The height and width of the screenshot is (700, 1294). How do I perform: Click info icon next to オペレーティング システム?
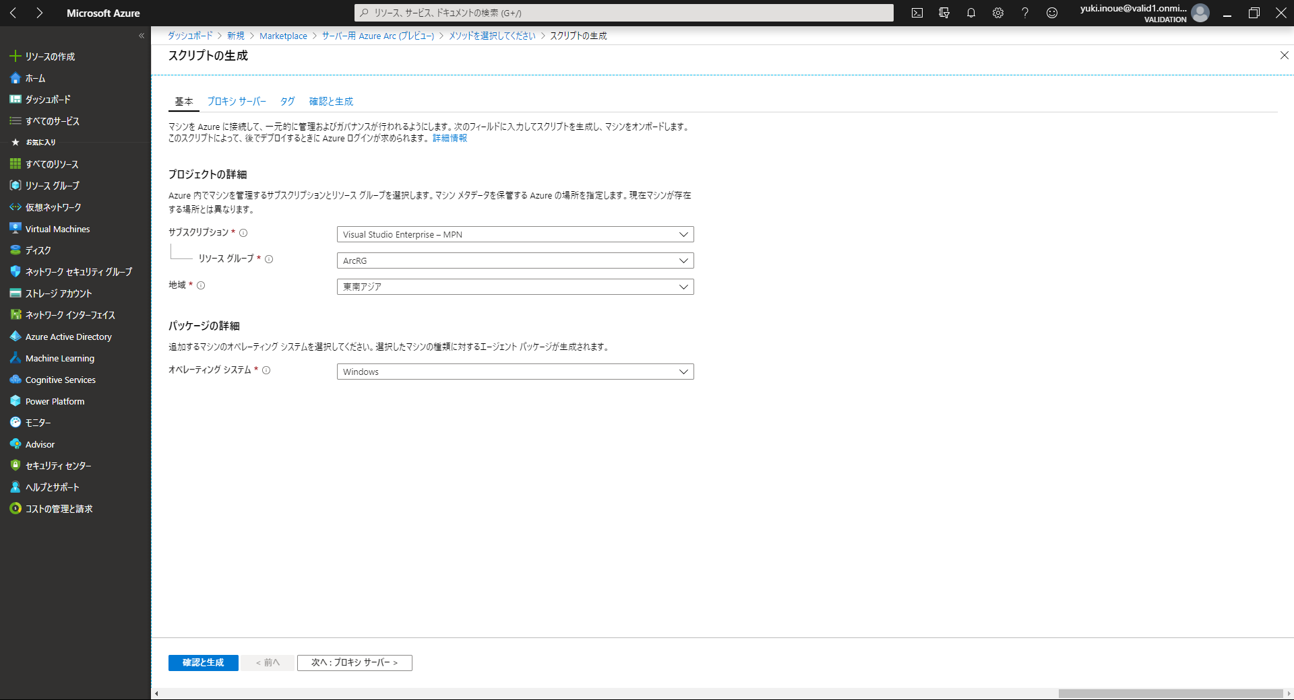[x=266, y=370]
